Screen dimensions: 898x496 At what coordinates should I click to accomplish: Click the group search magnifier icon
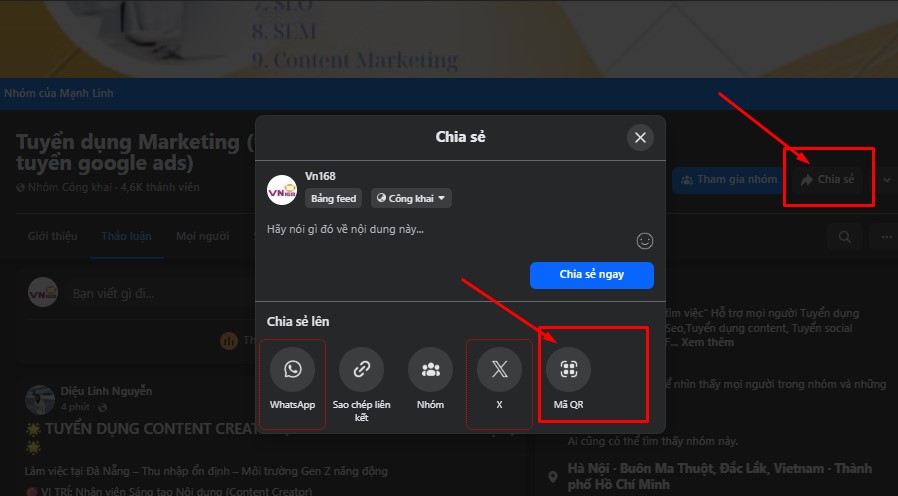845,237
